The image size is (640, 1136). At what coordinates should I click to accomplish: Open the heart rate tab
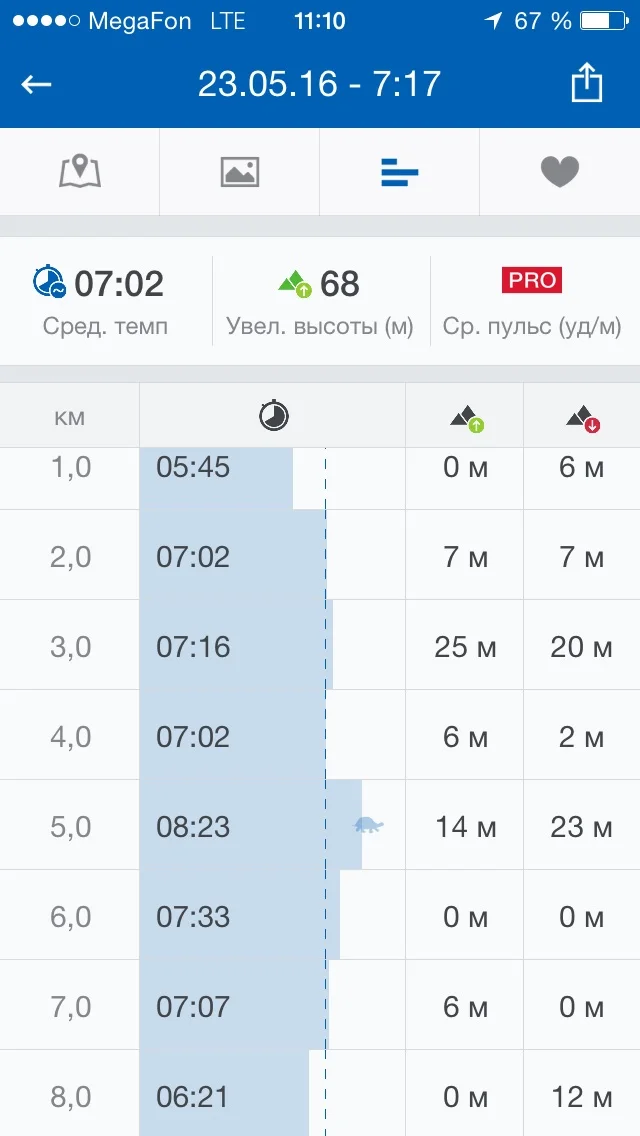coord(560,172)
